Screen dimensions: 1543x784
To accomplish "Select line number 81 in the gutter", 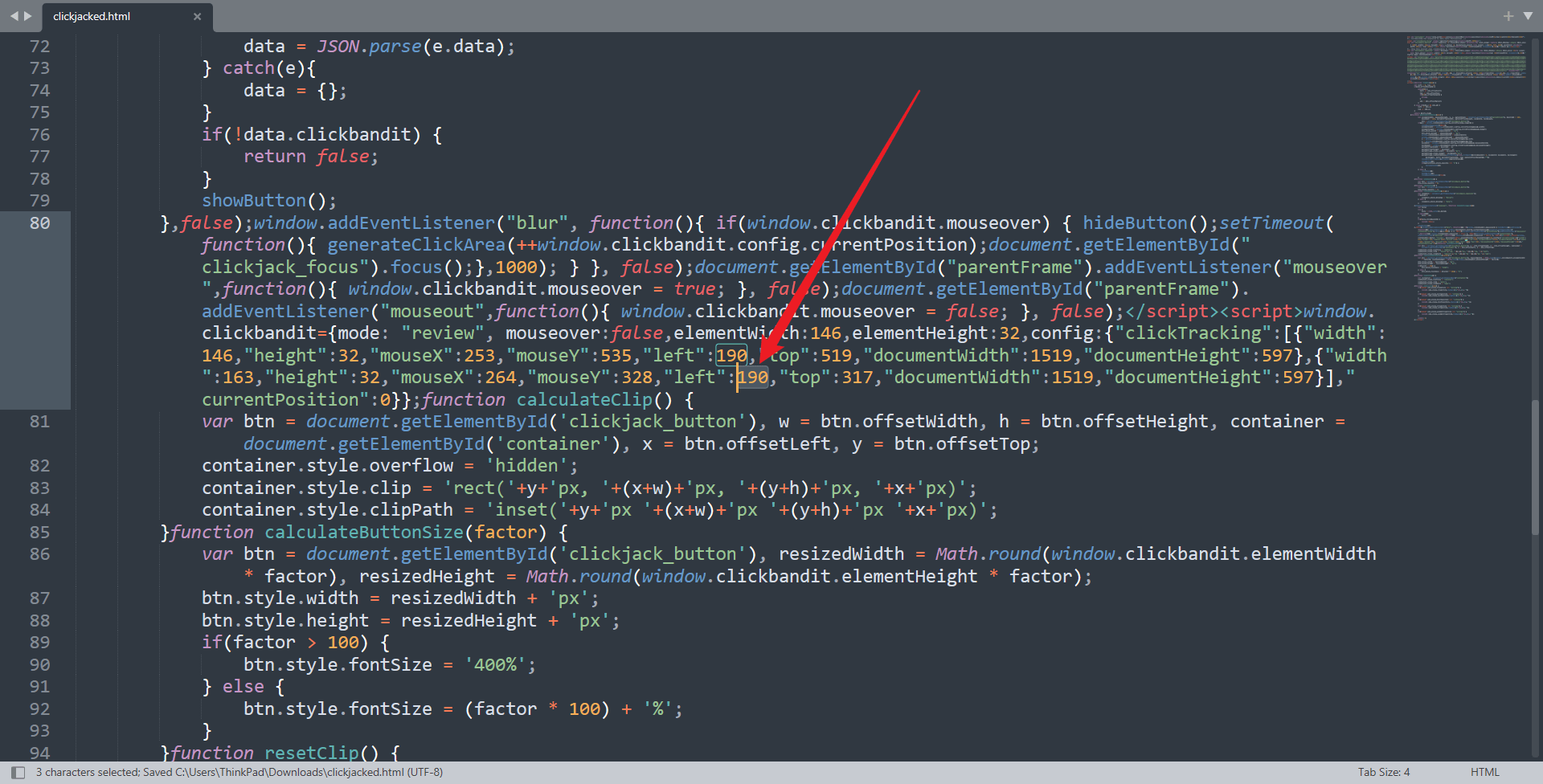I will 39,422.
